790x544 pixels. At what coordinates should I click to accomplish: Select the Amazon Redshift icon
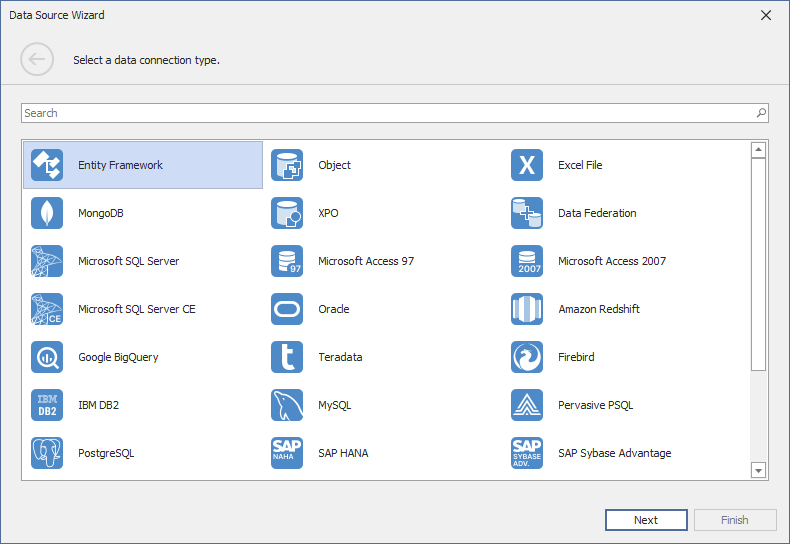click(x=526, y=309)
